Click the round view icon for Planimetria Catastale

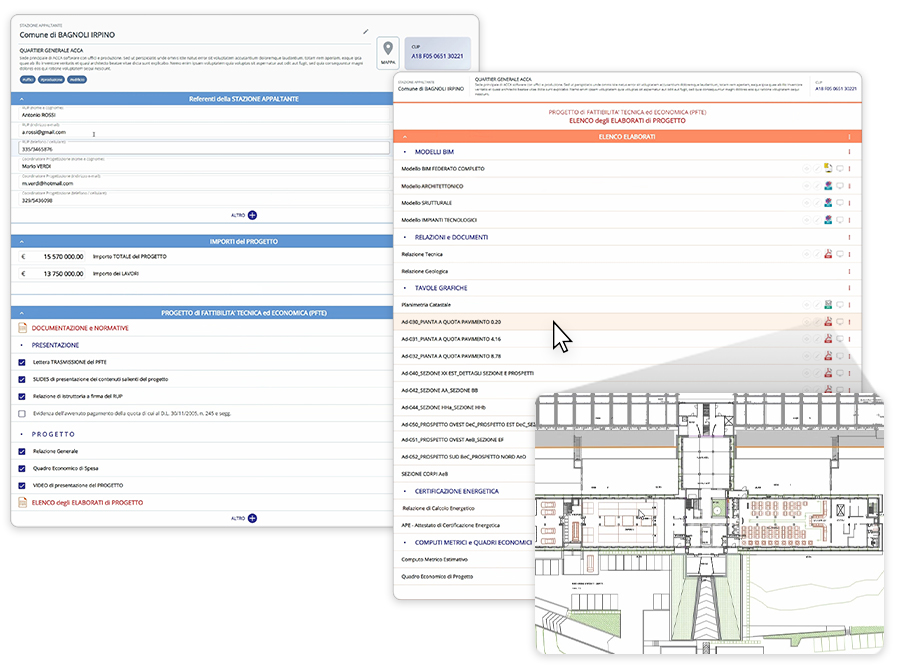click(x=806, y=305)
